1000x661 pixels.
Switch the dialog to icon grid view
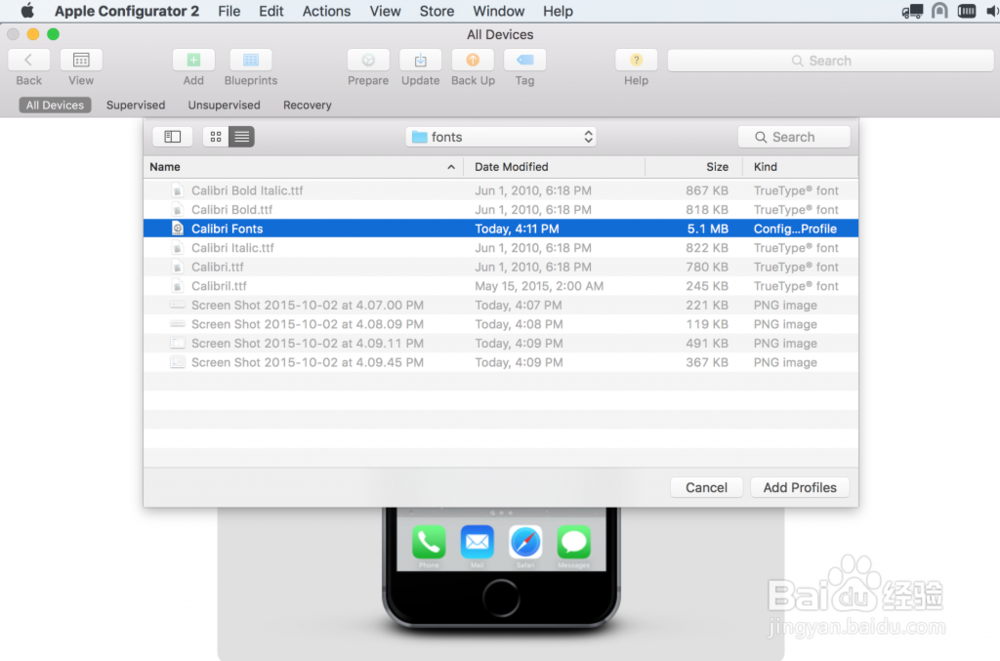pos(215,136)
